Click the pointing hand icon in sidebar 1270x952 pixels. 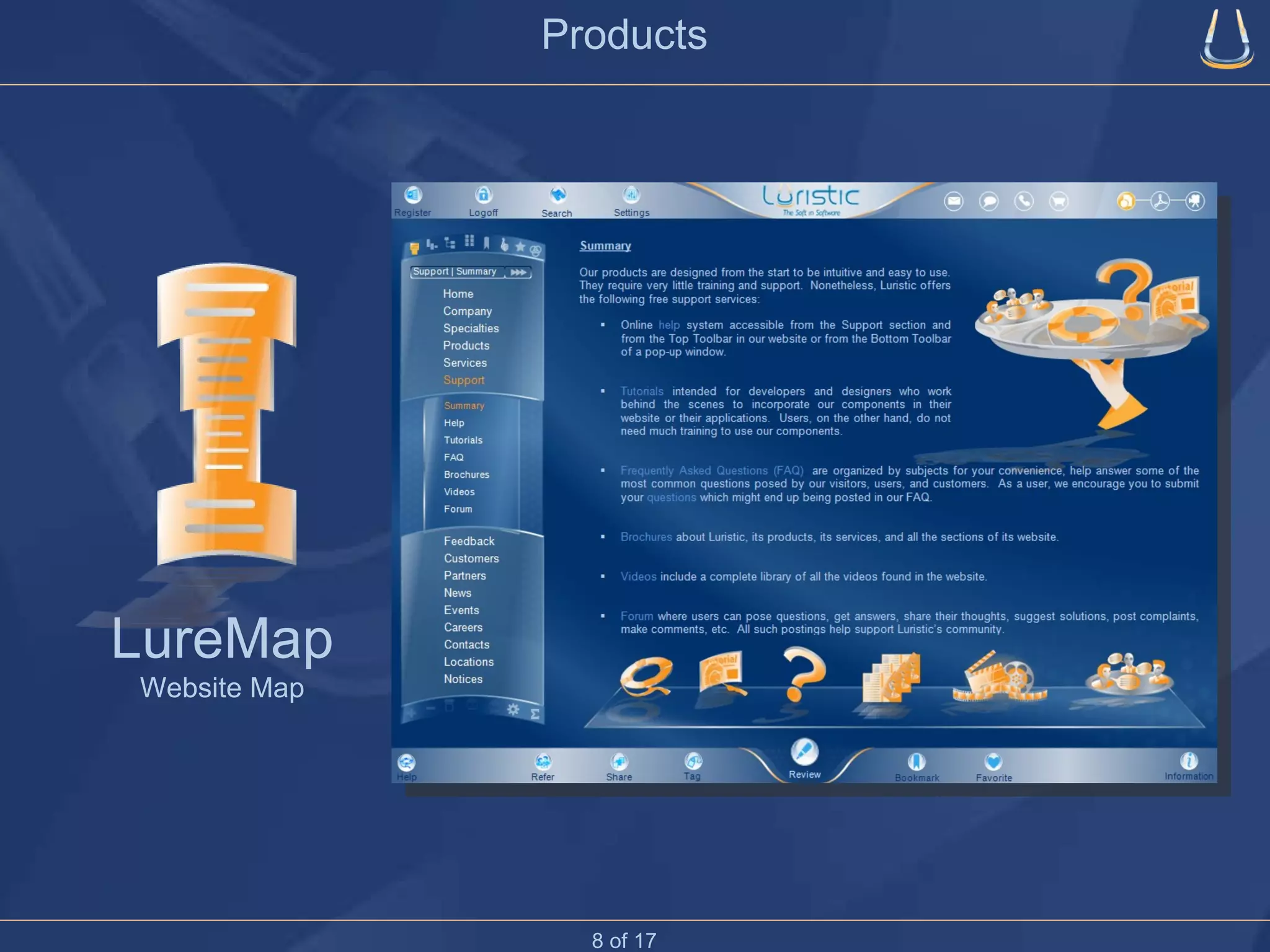(504, 245)
